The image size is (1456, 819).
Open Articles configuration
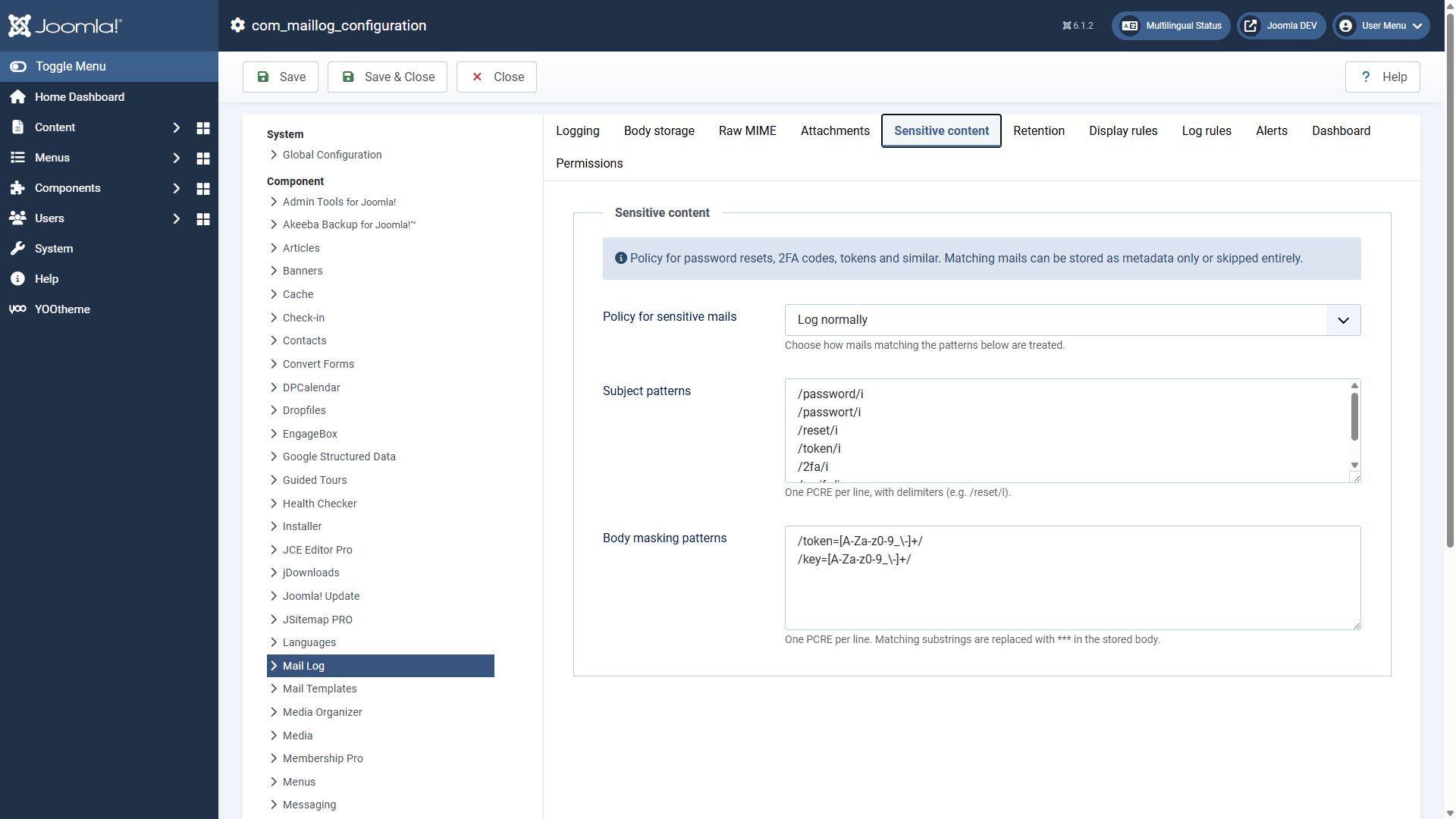(301, 248)
